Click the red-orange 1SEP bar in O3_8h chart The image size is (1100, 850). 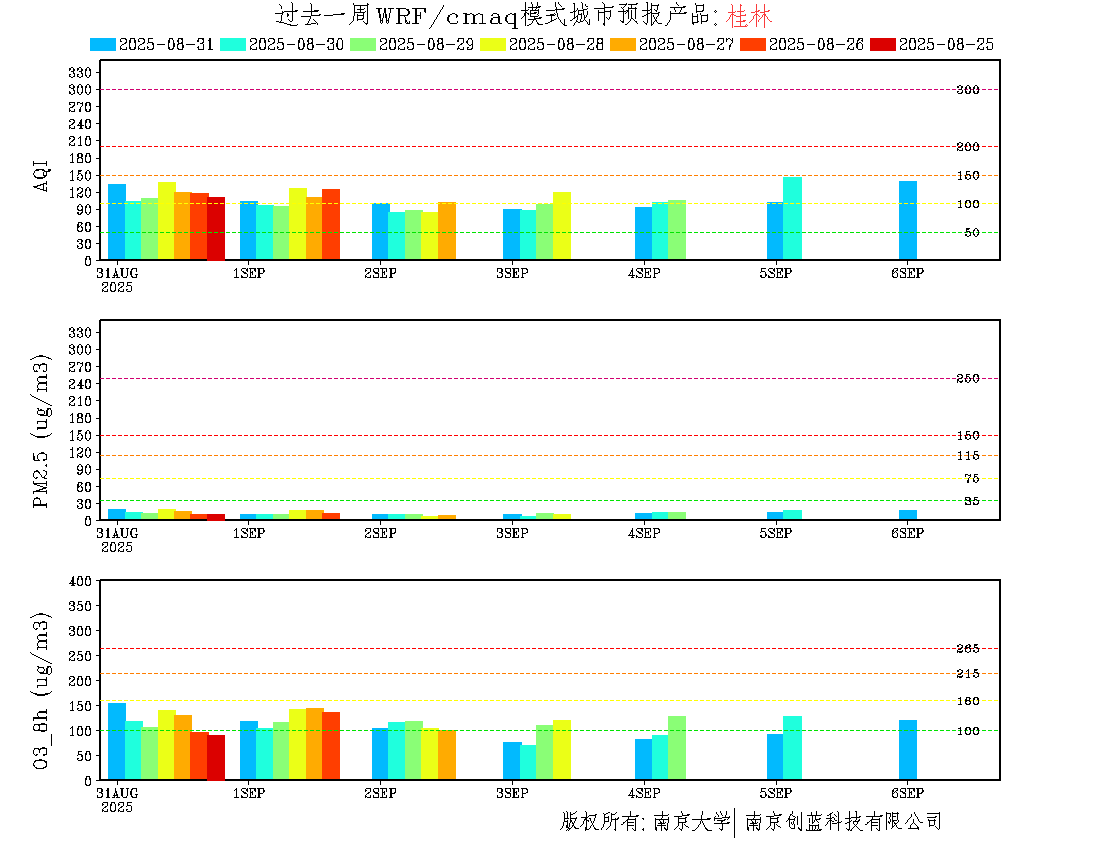(331, 746)
